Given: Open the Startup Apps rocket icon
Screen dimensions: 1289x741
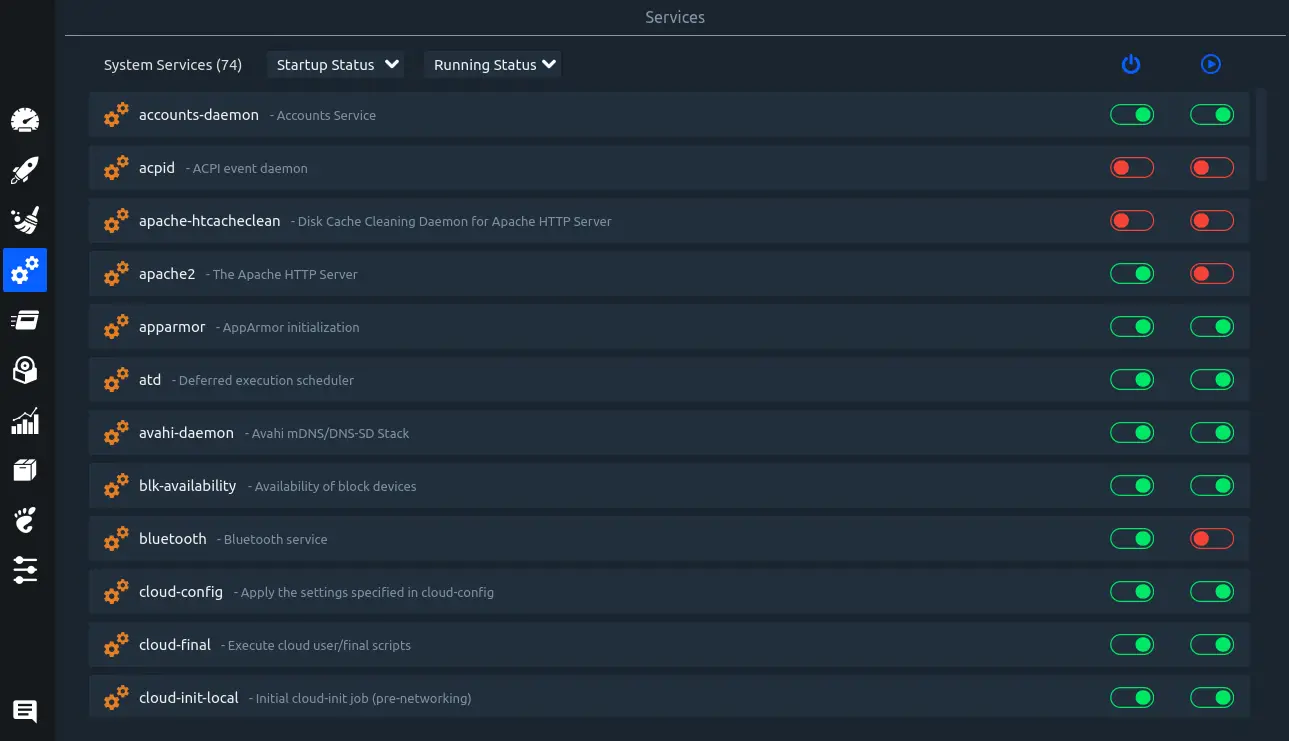Looking at the screenshot, I should click(25, 171).
